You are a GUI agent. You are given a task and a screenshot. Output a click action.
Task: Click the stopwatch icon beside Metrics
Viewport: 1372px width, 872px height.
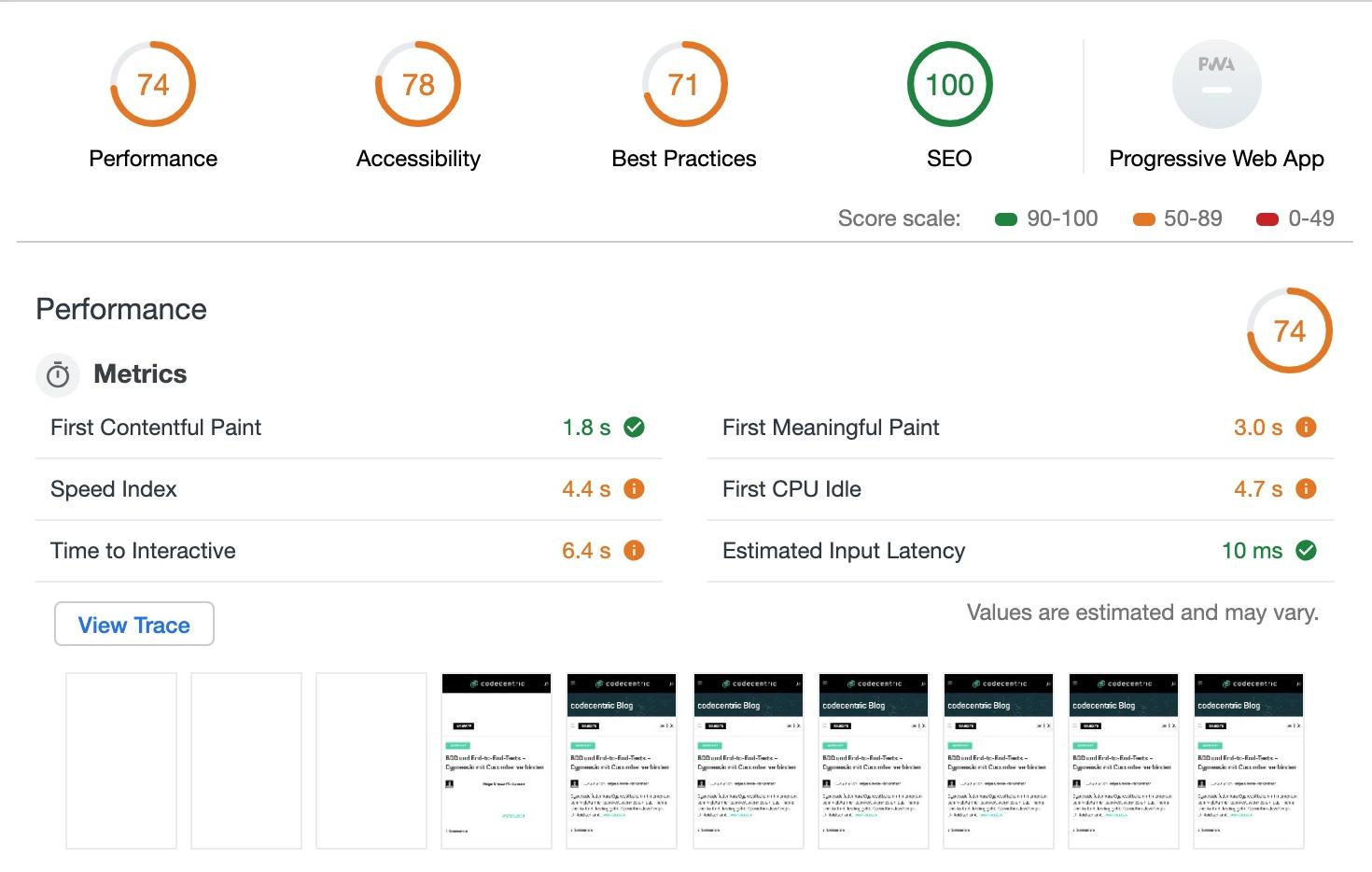coord(58,375)
